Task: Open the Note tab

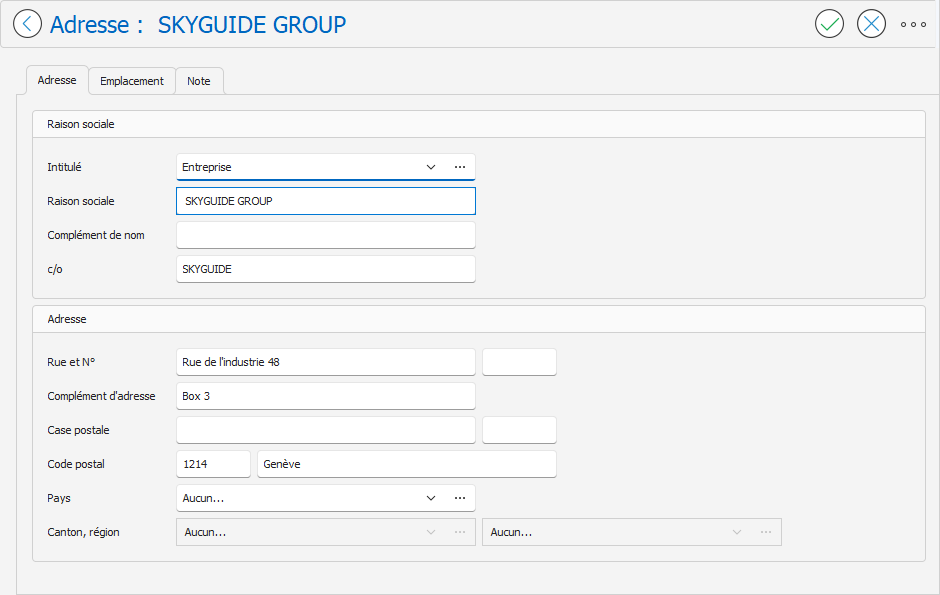Action: (x=199, y=81)
